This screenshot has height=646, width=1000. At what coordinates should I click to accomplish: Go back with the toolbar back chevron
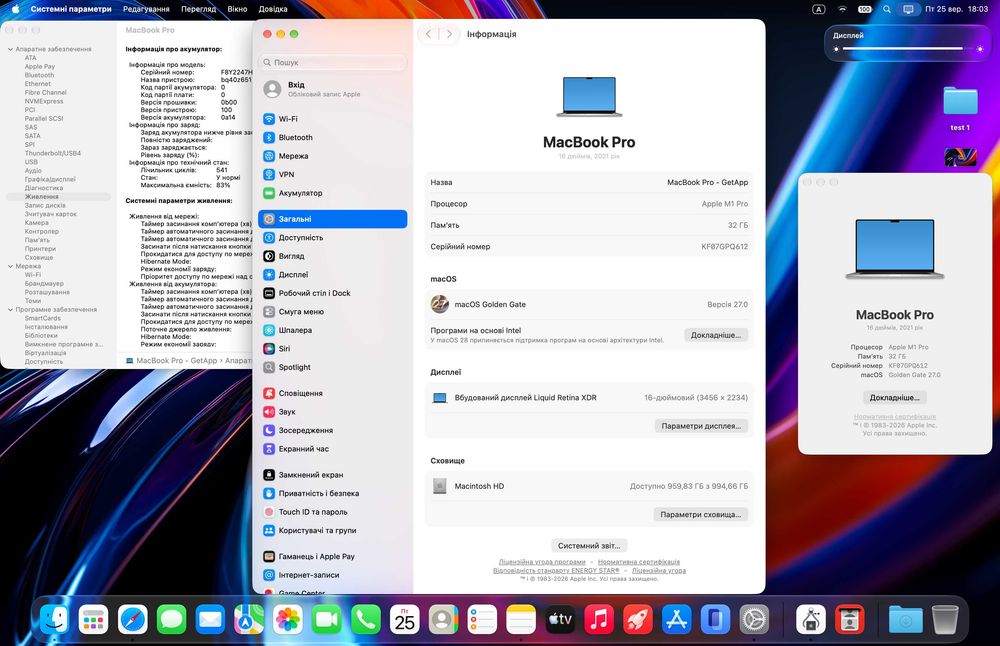[x=429, y=34]
